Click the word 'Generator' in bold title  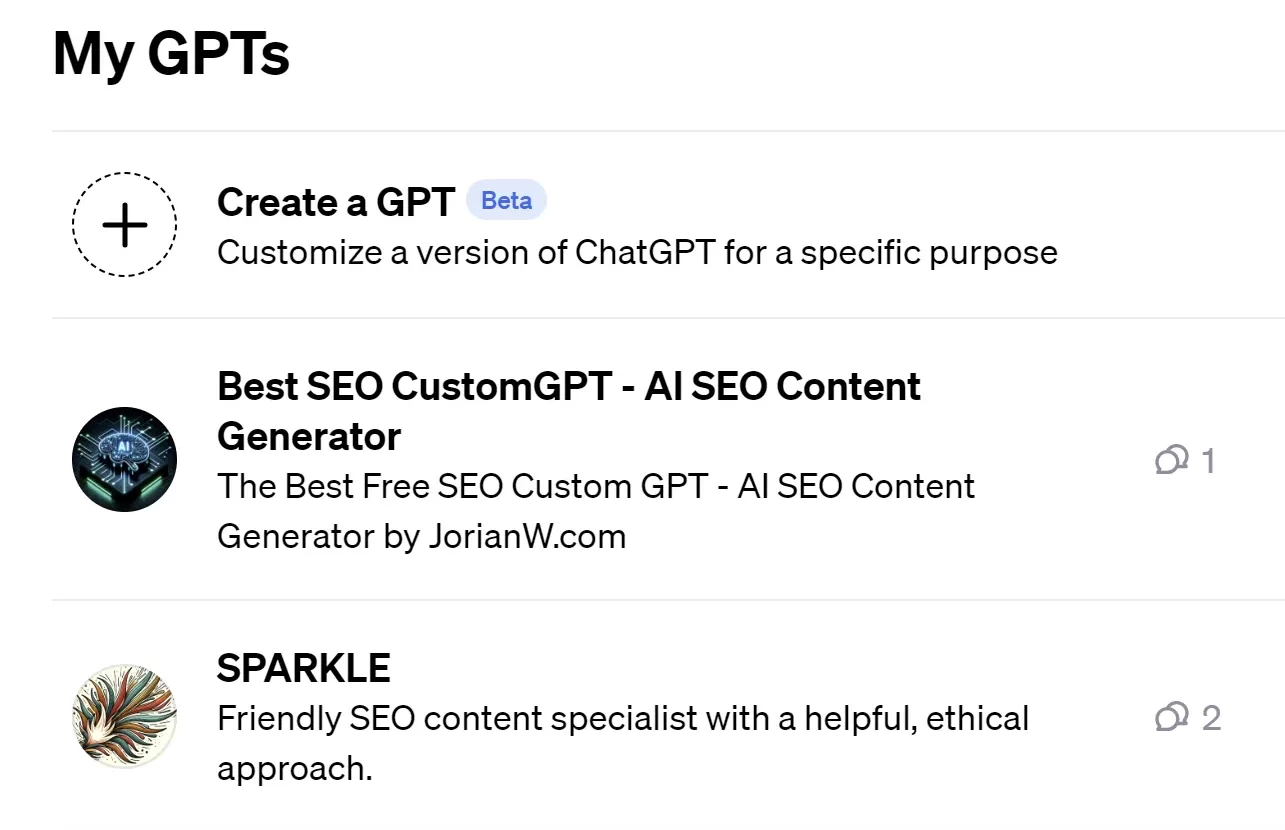click(x=309, y=437)
